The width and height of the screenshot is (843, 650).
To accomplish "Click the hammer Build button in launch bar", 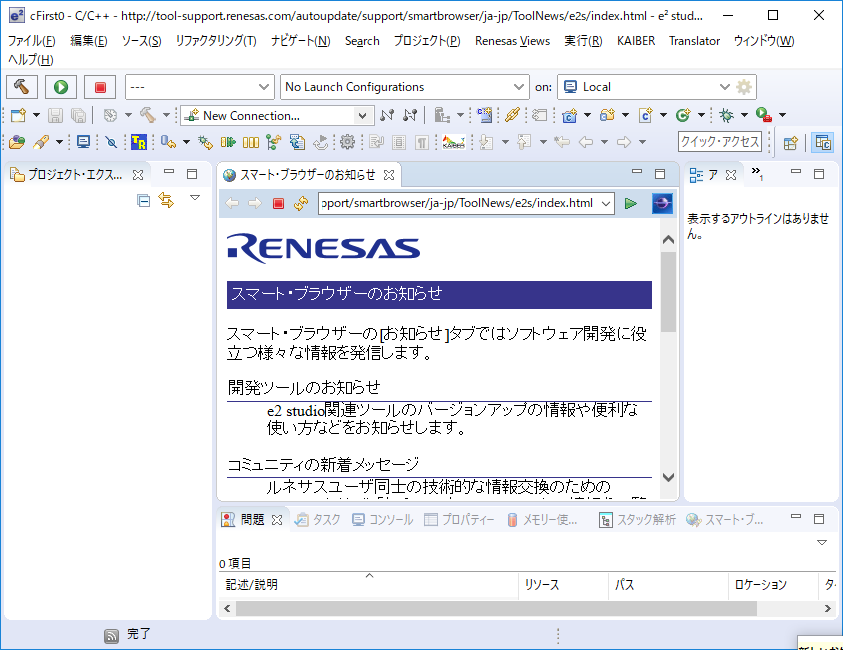I will point(22,87).
